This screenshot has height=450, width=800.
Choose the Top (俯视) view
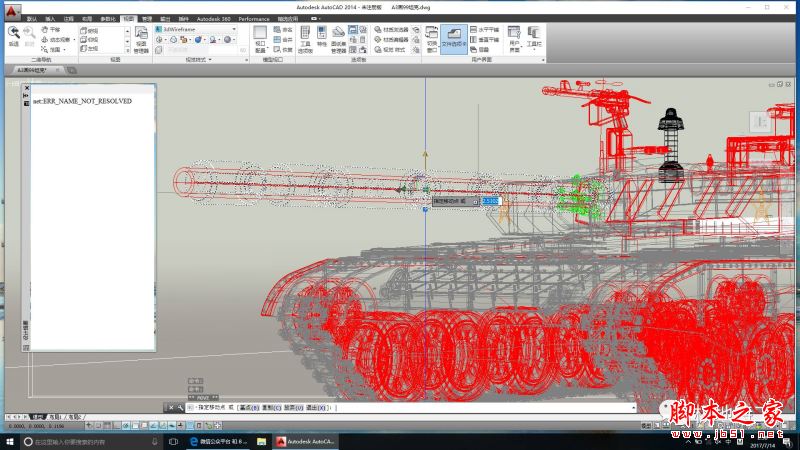point(89,31)
